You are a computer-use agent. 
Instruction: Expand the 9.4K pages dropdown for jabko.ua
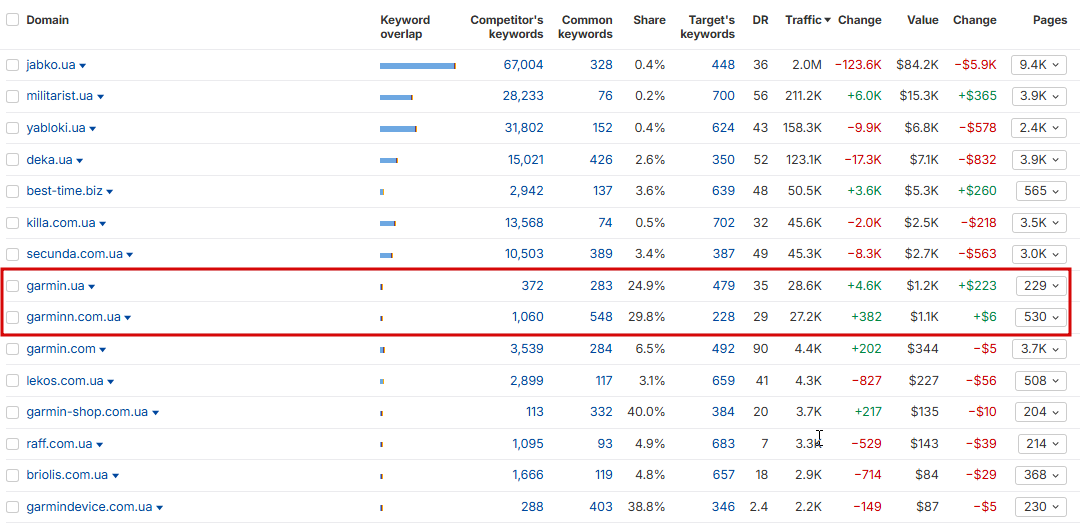1039,65
